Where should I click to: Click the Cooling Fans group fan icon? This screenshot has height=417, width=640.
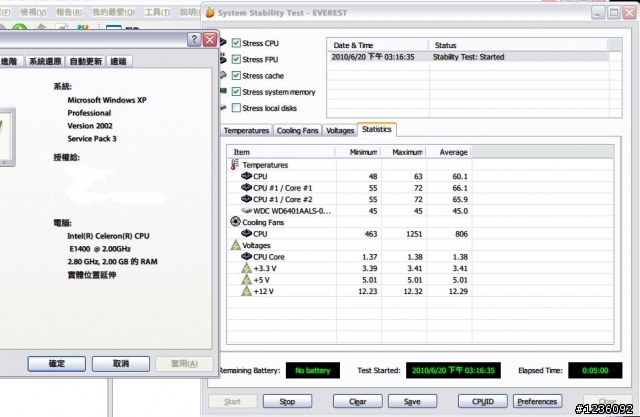pos(235,222)
